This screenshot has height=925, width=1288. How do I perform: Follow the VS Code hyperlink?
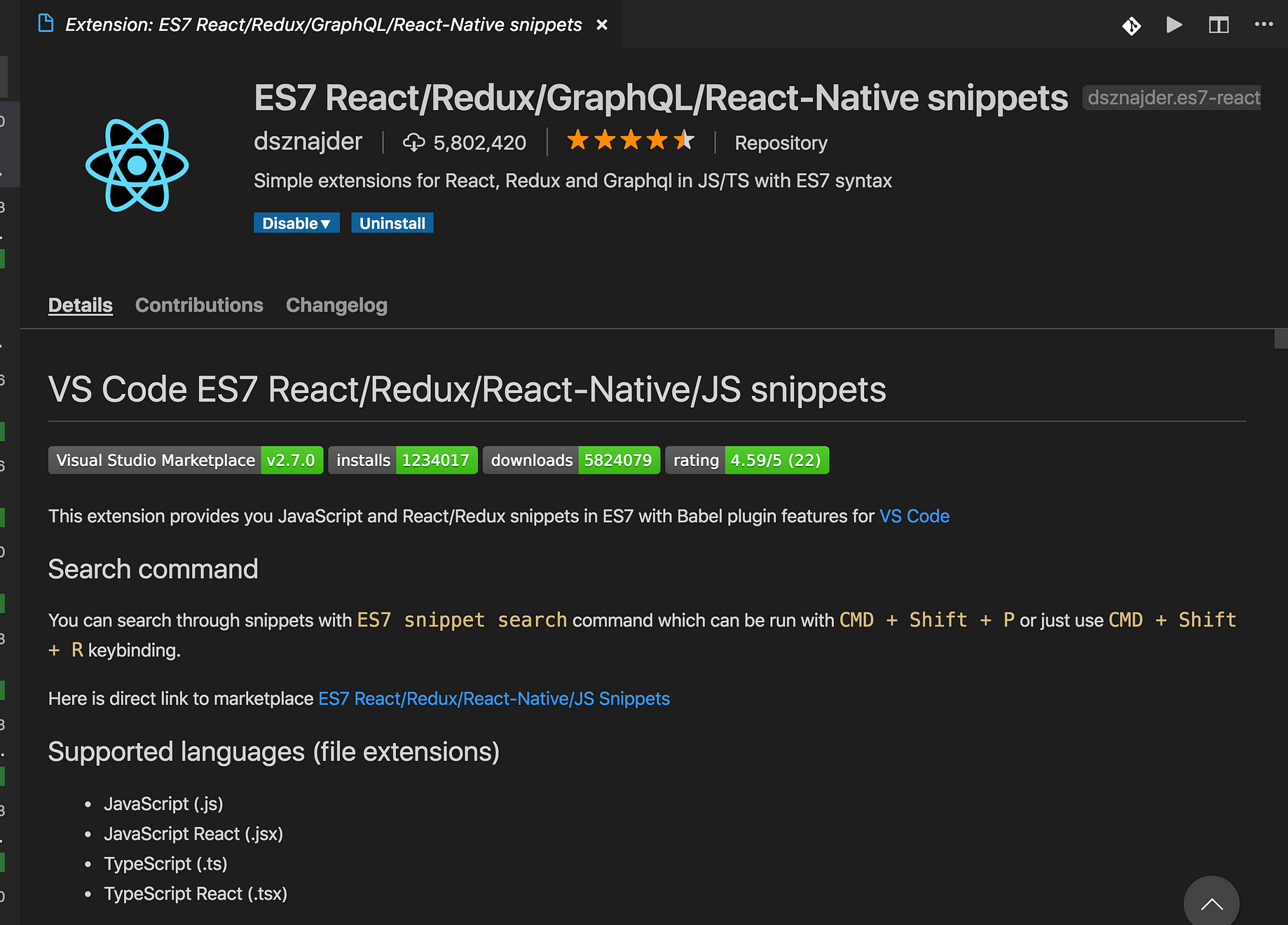[x=914, y=516]
